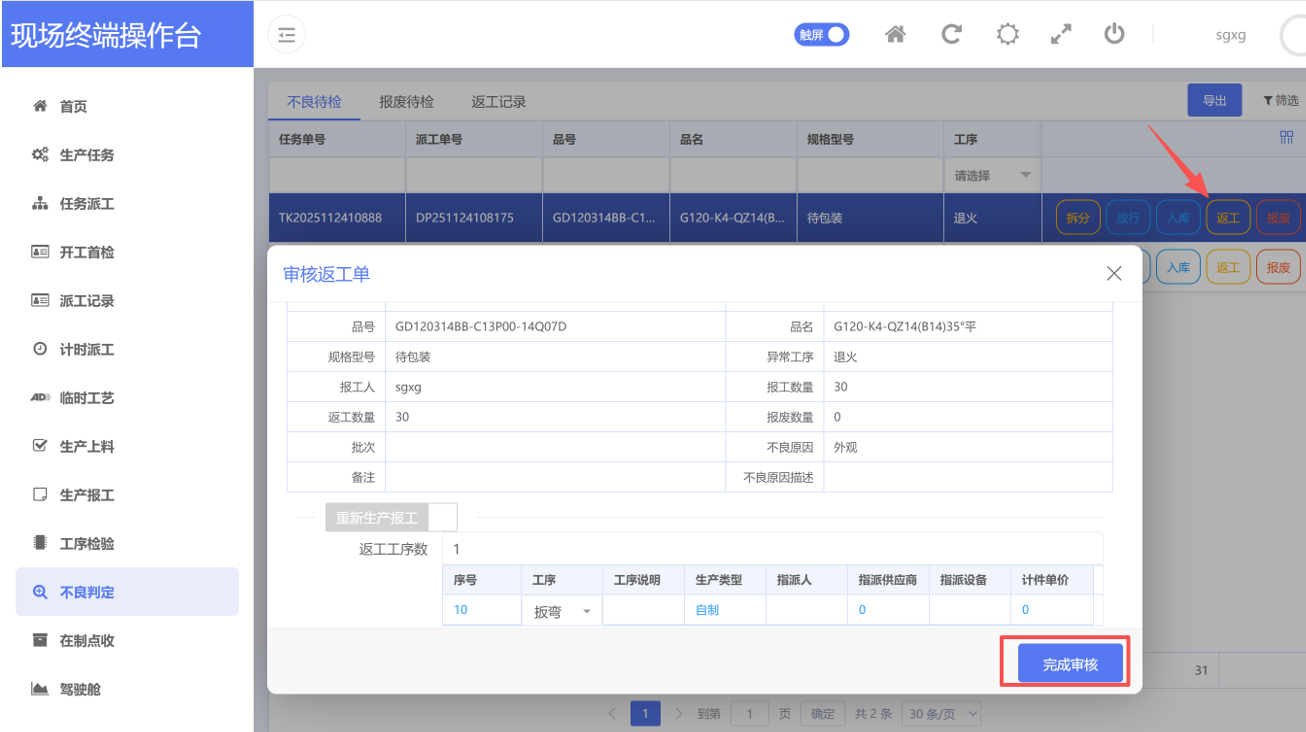Open the 工序 filter 请选择 dropdown
Screen dimensions: 1306x732
(992, 176)
